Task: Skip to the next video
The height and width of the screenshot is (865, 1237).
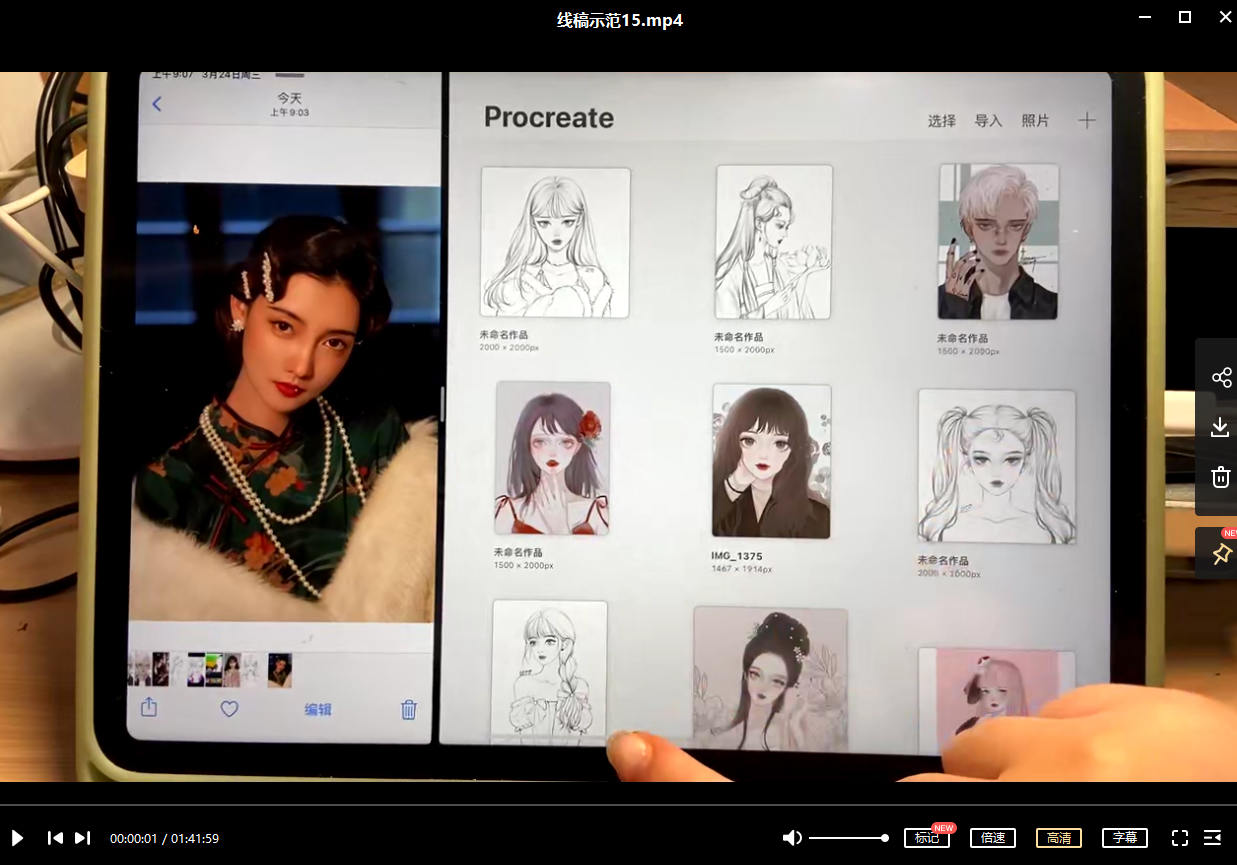Action: [x=83, y=838]
